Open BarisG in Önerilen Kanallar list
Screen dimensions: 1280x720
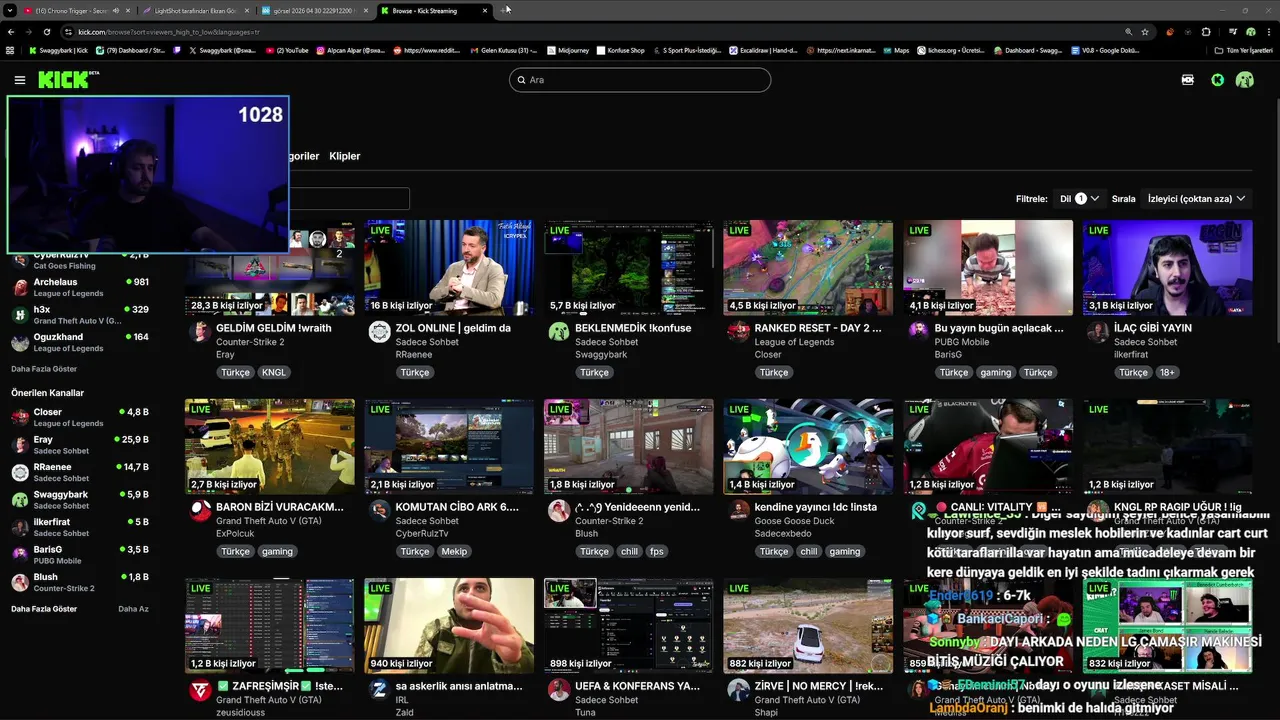point(80,555)
